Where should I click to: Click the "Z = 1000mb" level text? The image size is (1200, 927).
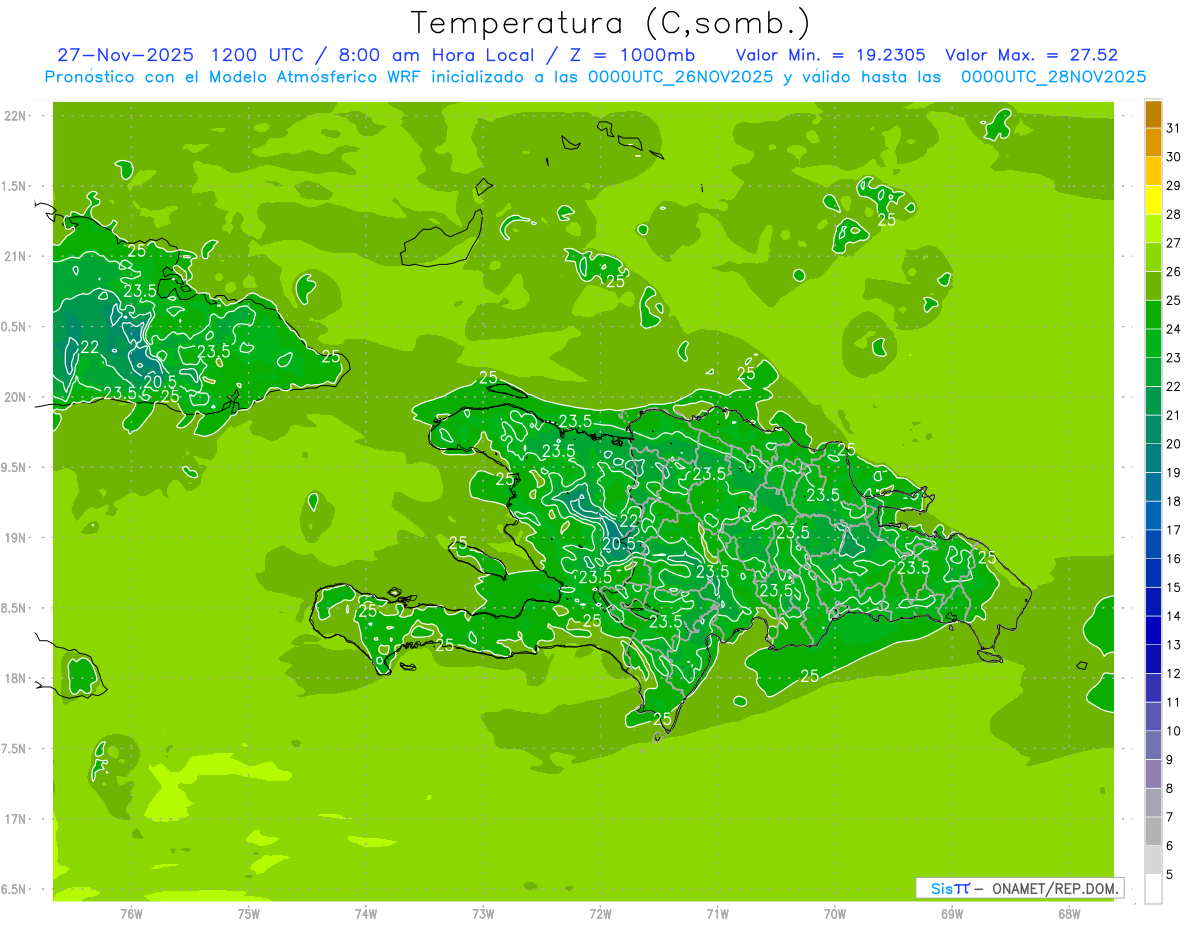(x=632, y=55)
